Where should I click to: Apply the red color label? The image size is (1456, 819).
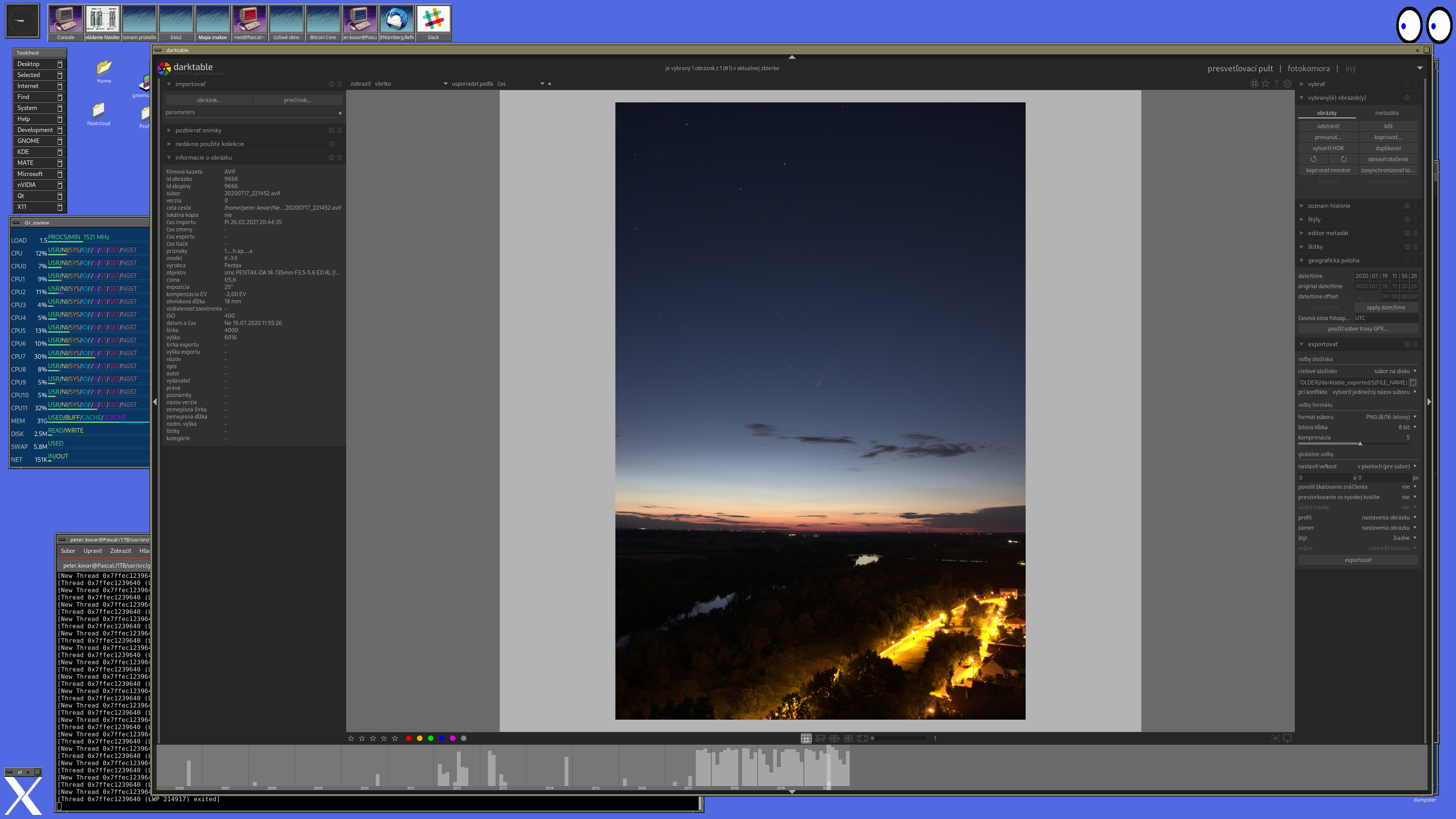click(409, 738)
